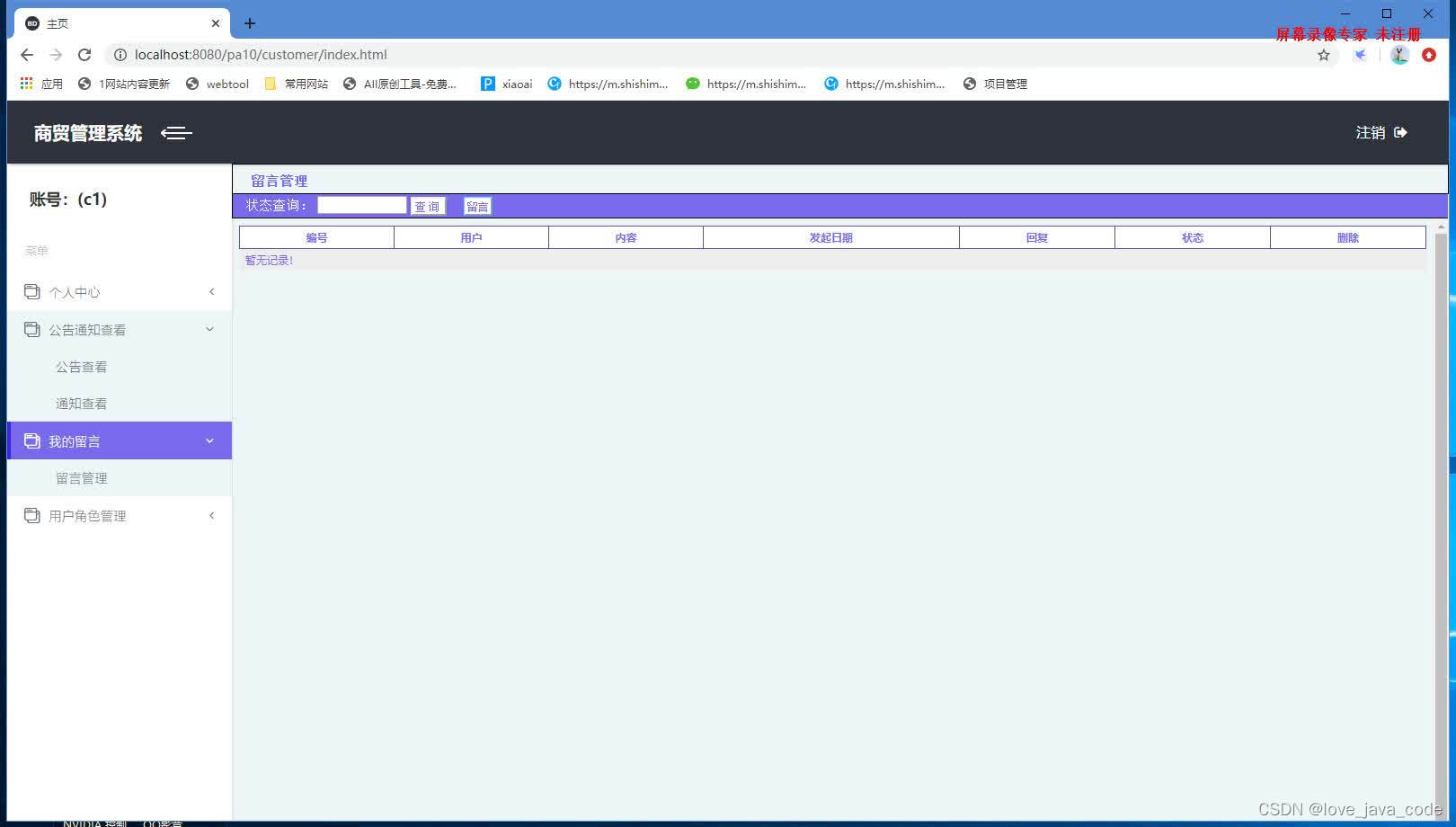The height and width of the screenshot is (827, 1456).
Task: Click the page vertical scrollbar
Action: pyautogui.click(x=1441, y=521)
